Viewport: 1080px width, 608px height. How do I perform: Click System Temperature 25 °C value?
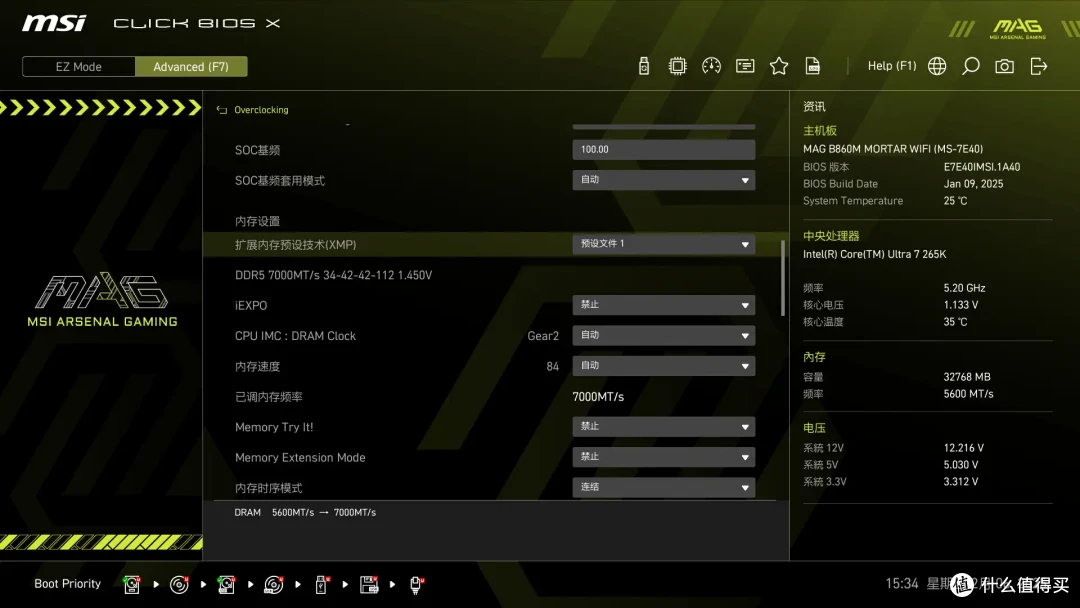tap(955, 201)
